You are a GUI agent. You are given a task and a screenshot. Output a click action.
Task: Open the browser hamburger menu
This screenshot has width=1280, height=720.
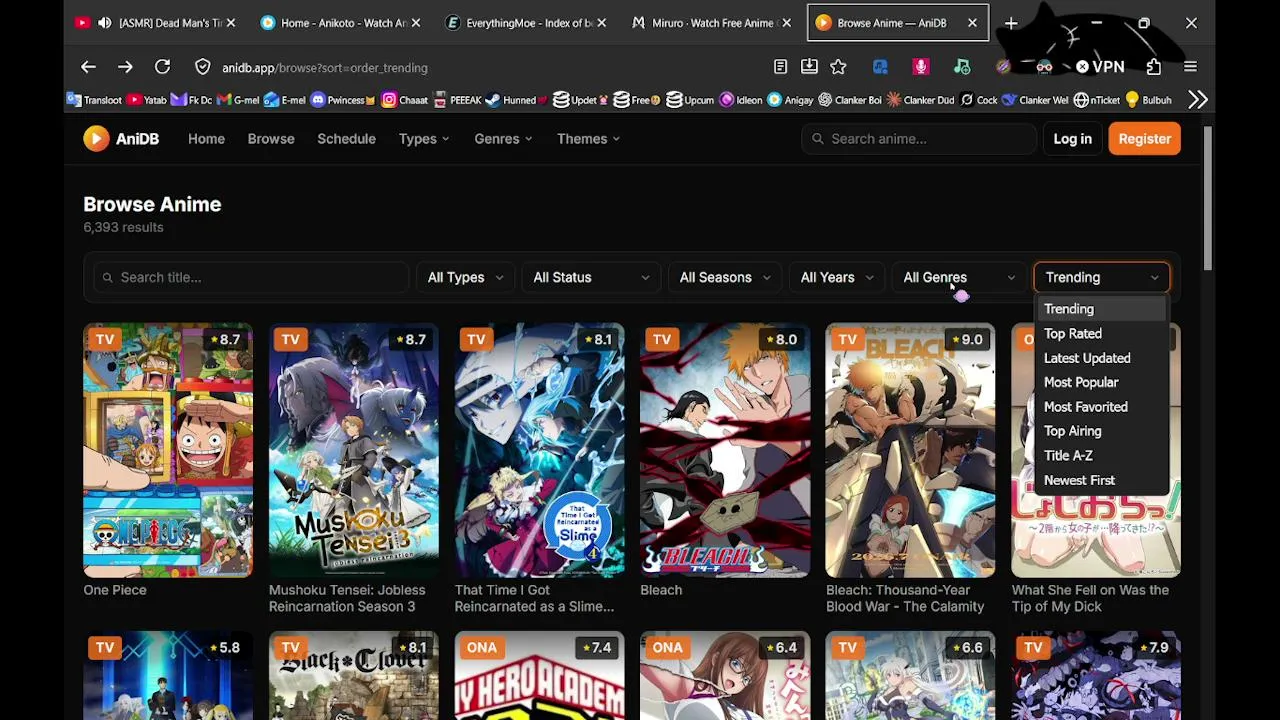point(1190,67)
